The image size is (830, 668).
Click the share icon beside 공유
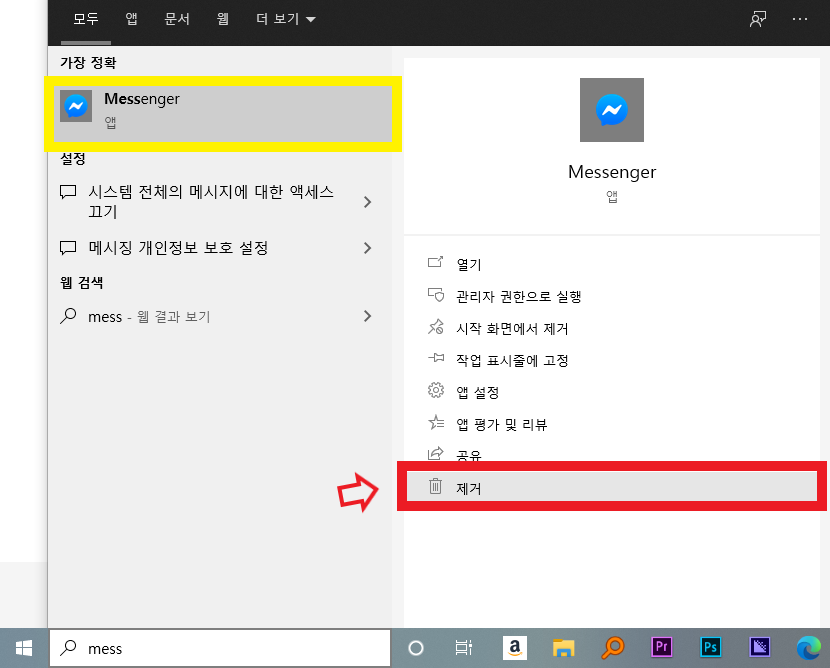pyautogui.click(x=435, y=453)
